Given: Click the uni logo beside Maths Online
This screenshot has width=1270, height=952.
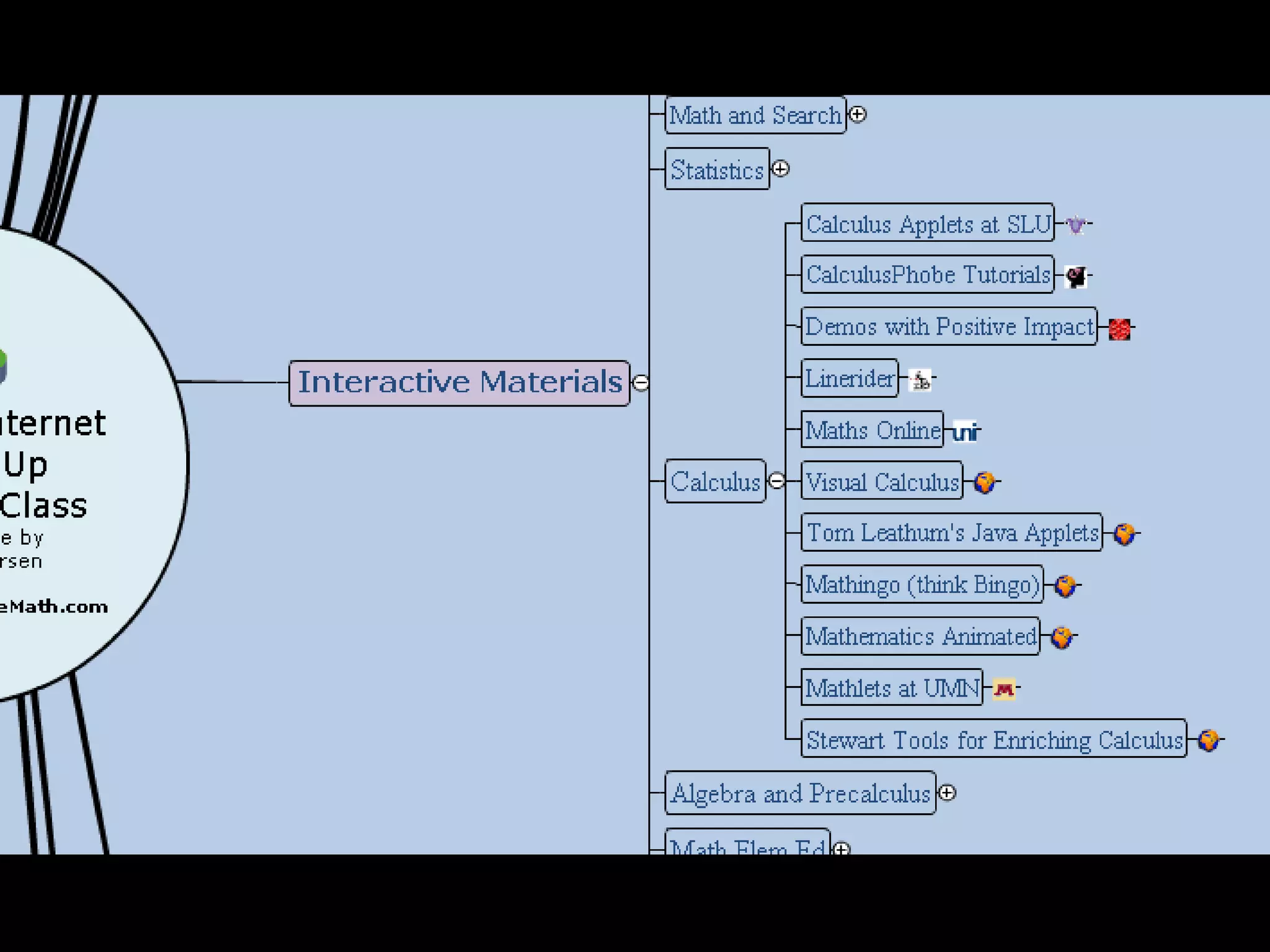Looking at the screenshot, I should tap(965, 431).
